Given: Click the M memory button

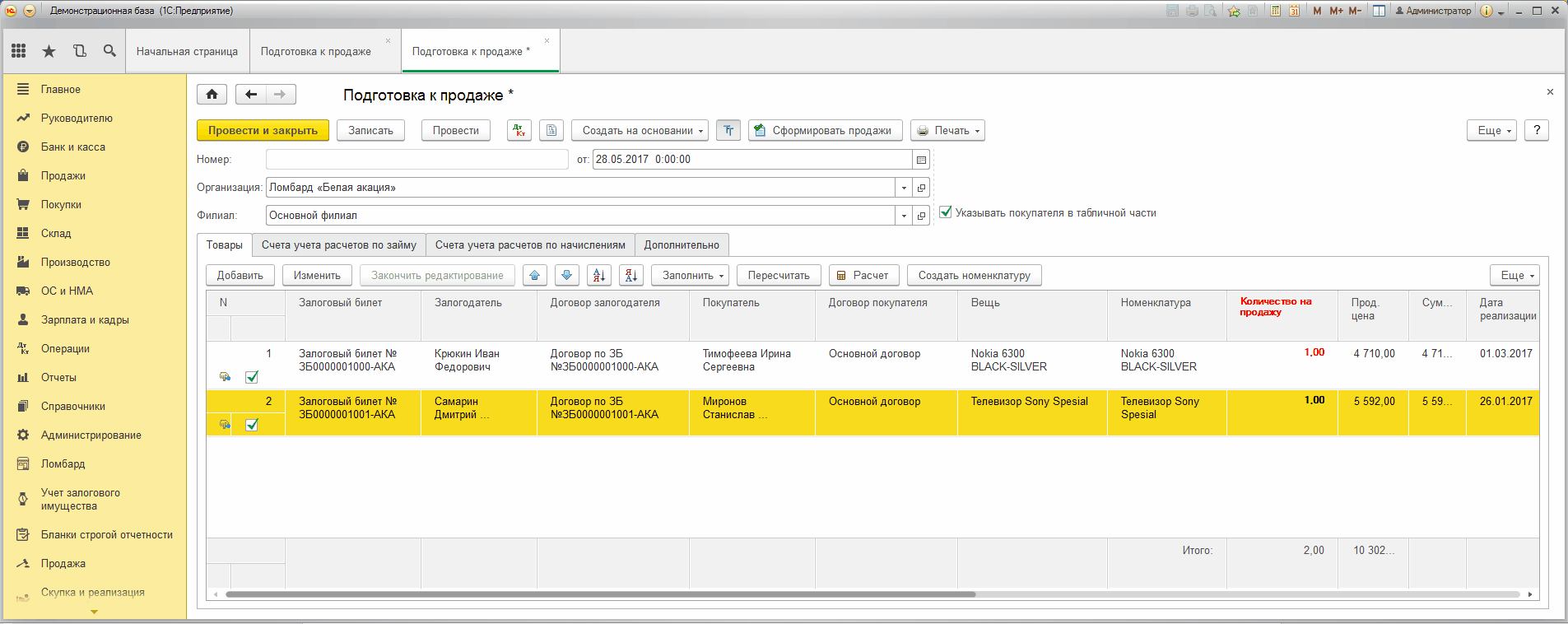Looking at the screenshot, I should point(1318,11).
